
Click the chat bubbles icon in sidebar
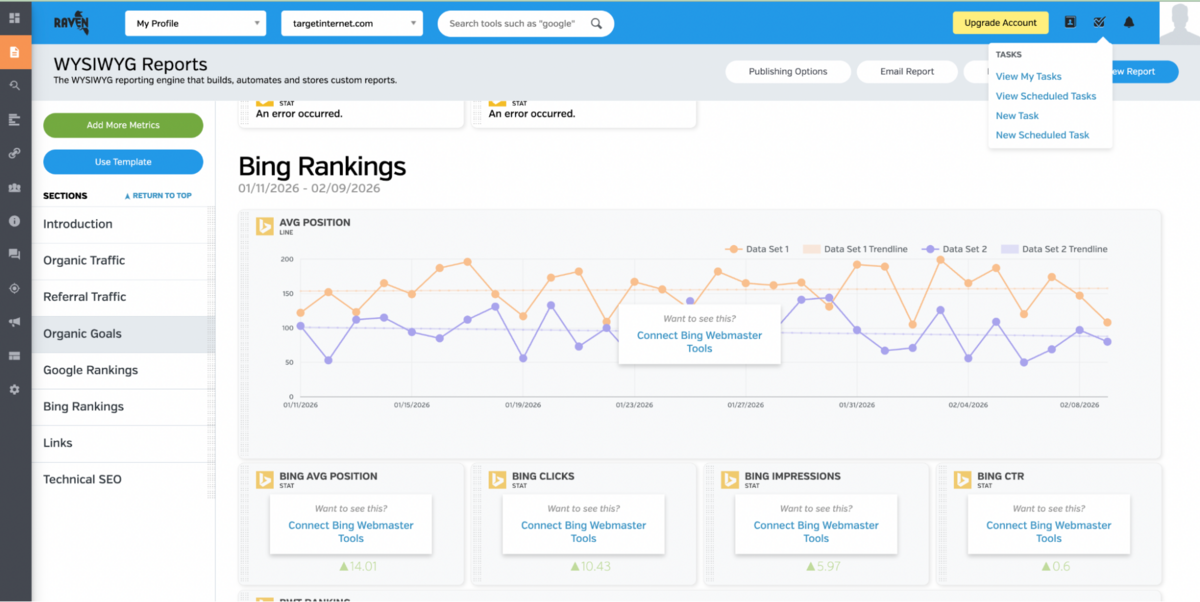tap(14, 254)
